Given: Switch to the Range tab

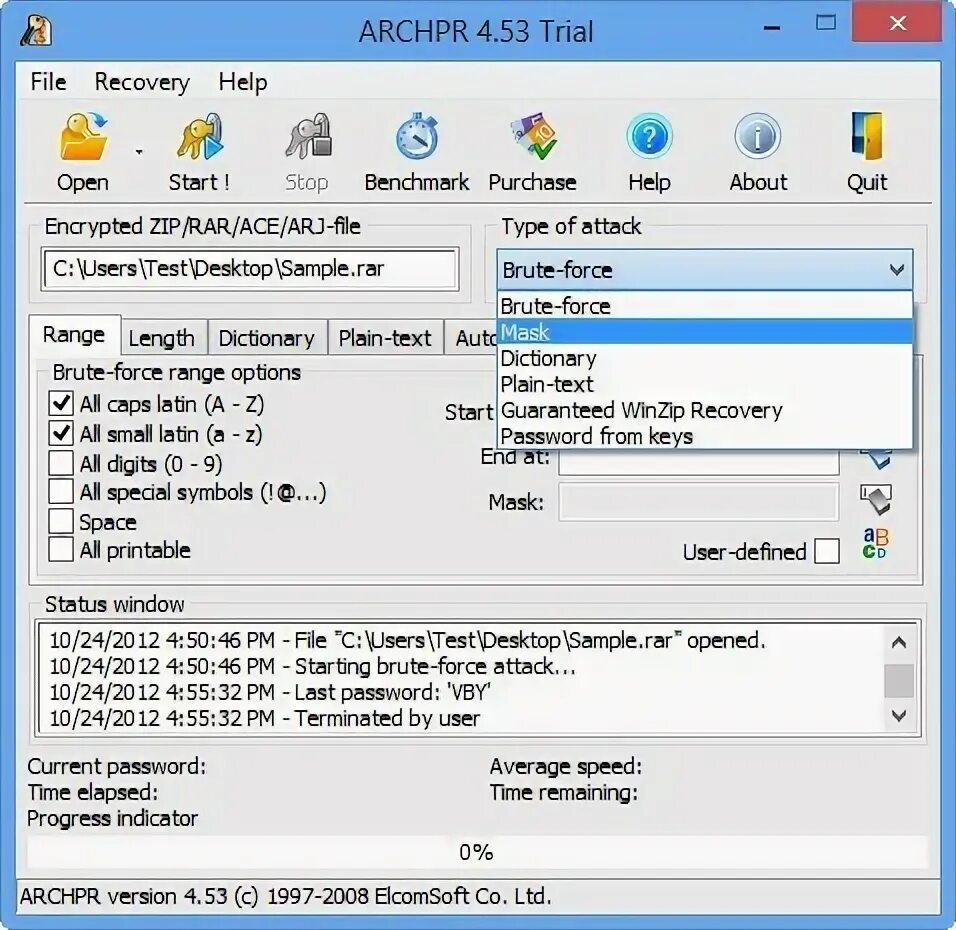Looking at the screenshot, I should tap(74, 335).
